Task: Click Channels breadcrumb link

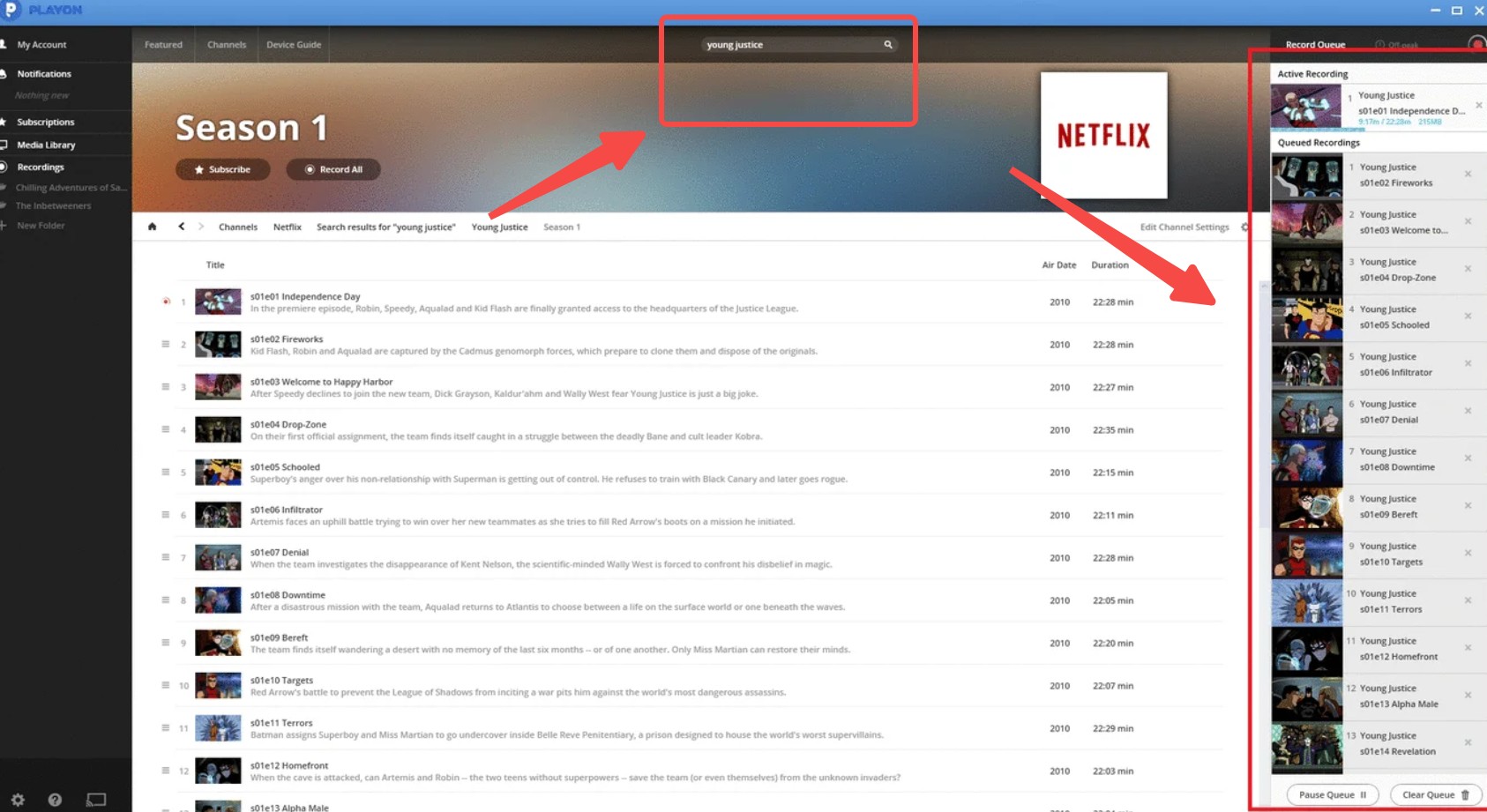Action: coord(238,227)
